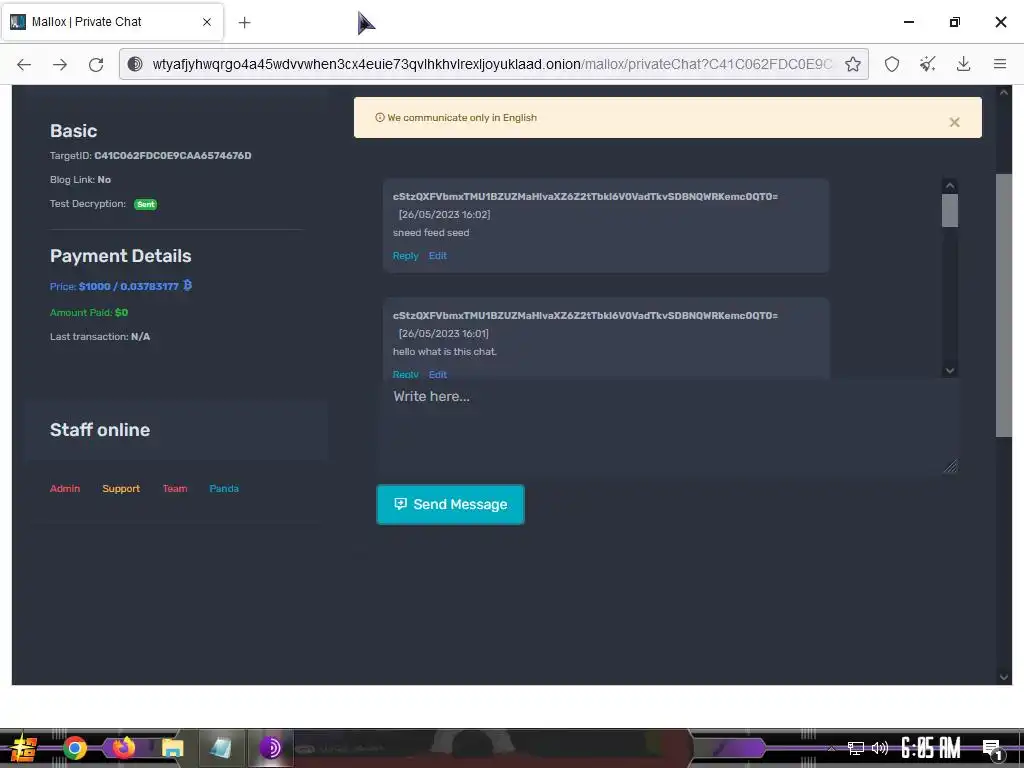Open the notification center icon
Image resolution: width=1024 pixels, height=768 pixels.
992,749
